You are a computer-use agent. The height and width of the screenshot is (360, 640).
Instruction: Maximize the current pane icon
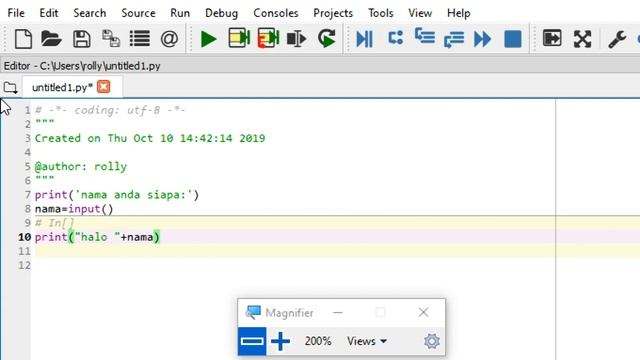pos(552,39)
